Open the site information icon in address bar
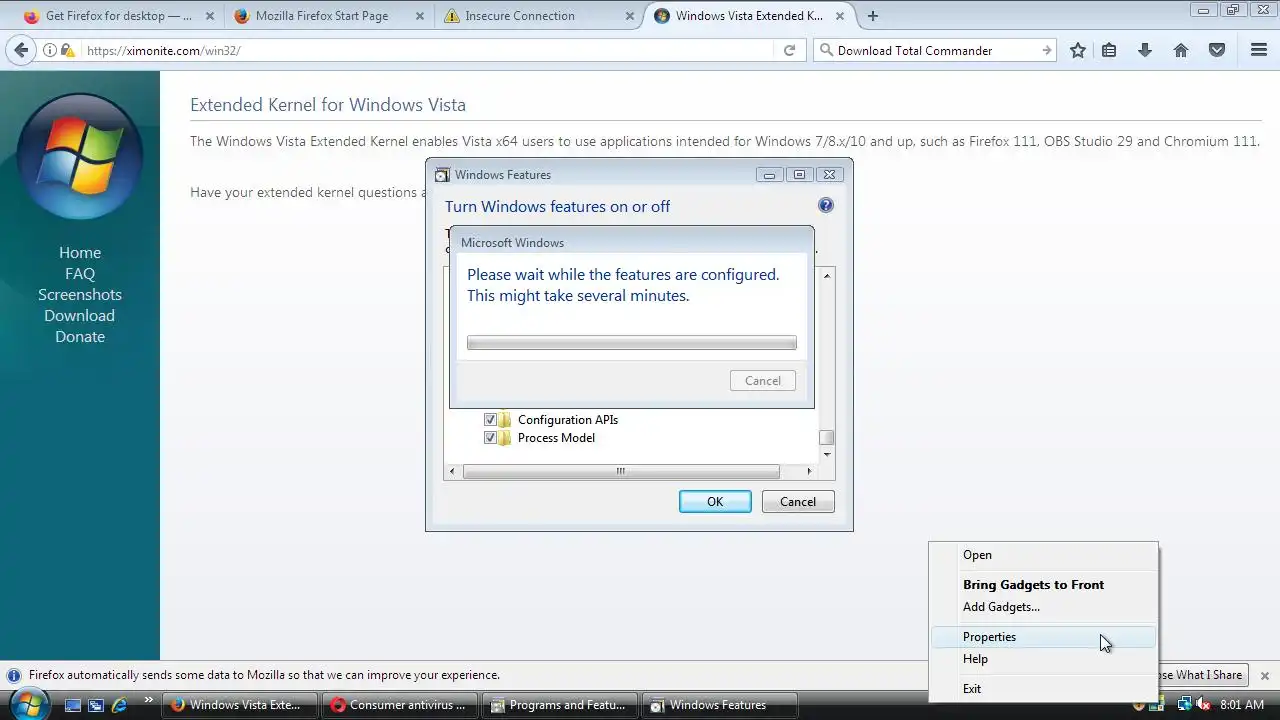 click(x=50, y=50)
